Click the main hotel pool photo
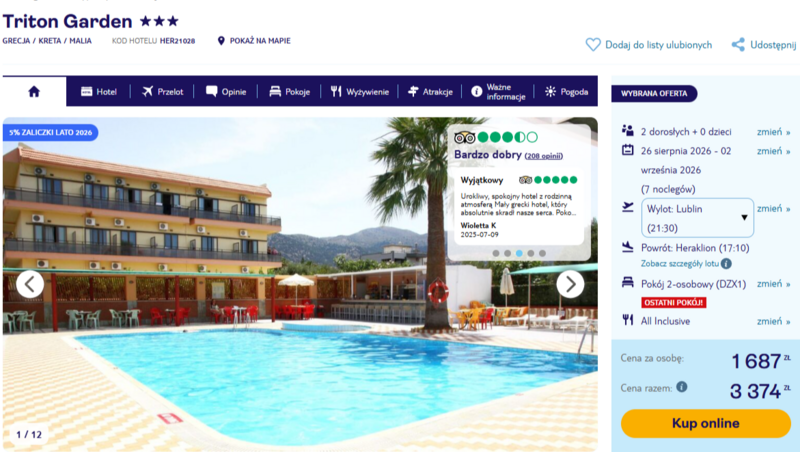800x452 pixels. click(300, 284)
